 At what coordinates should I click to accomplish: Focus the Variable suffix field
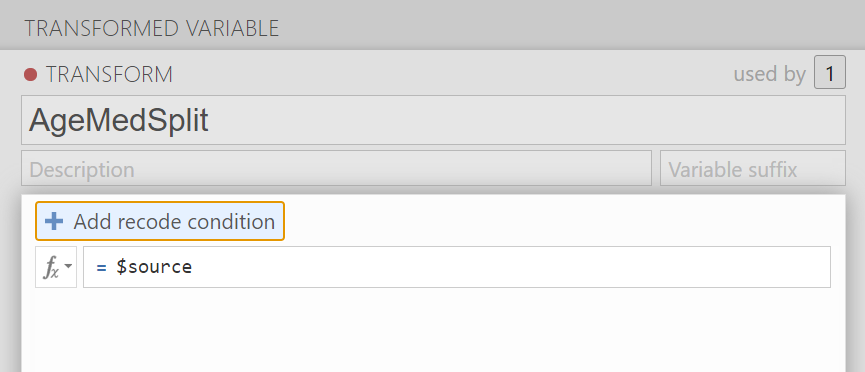(752, 168)
